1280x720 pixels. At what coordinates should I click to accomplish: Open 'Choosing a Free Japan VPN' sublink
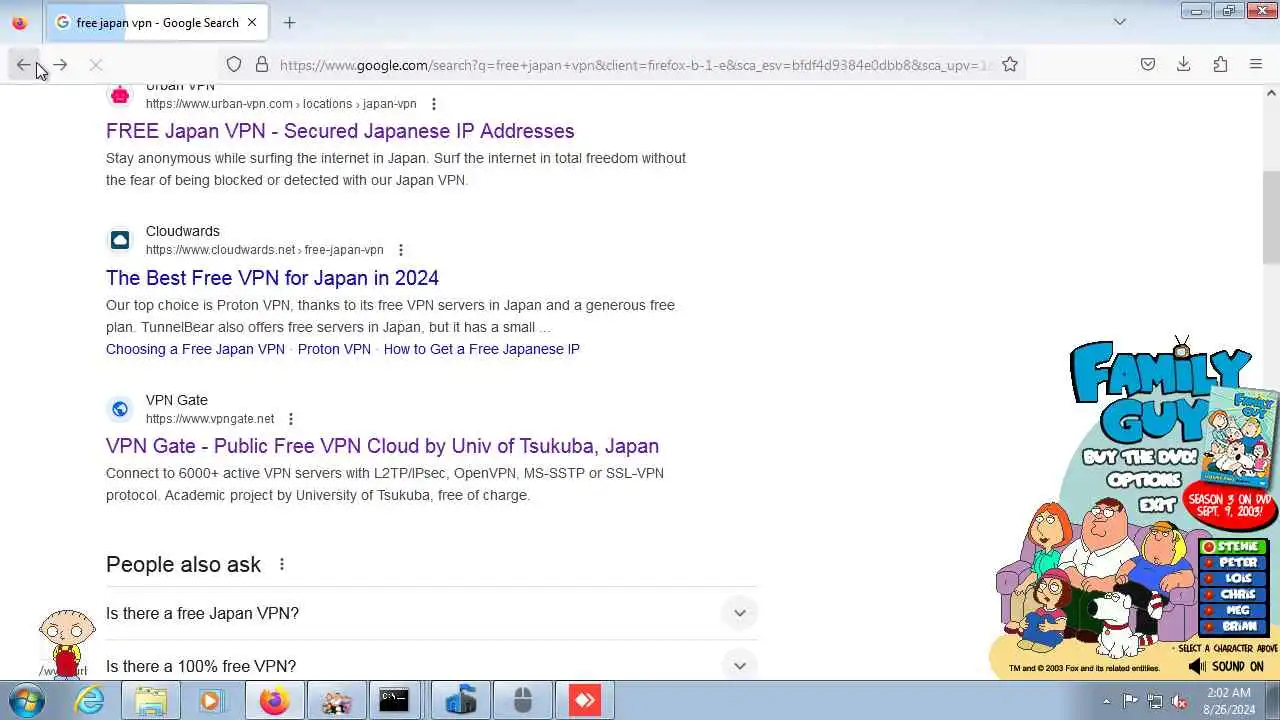195,349
